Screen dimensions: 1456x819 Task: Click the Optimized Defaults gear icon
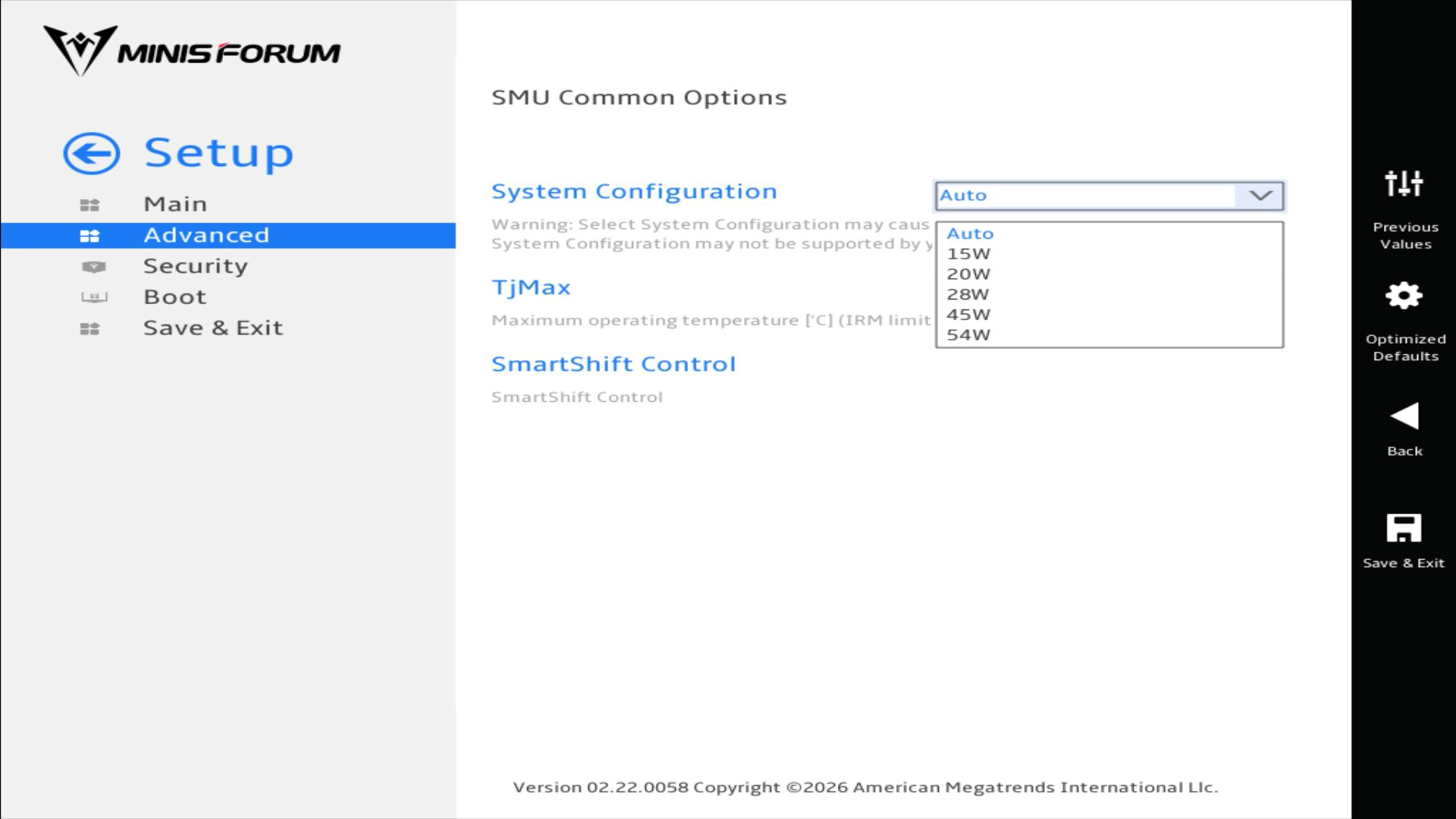[1404, 296]
